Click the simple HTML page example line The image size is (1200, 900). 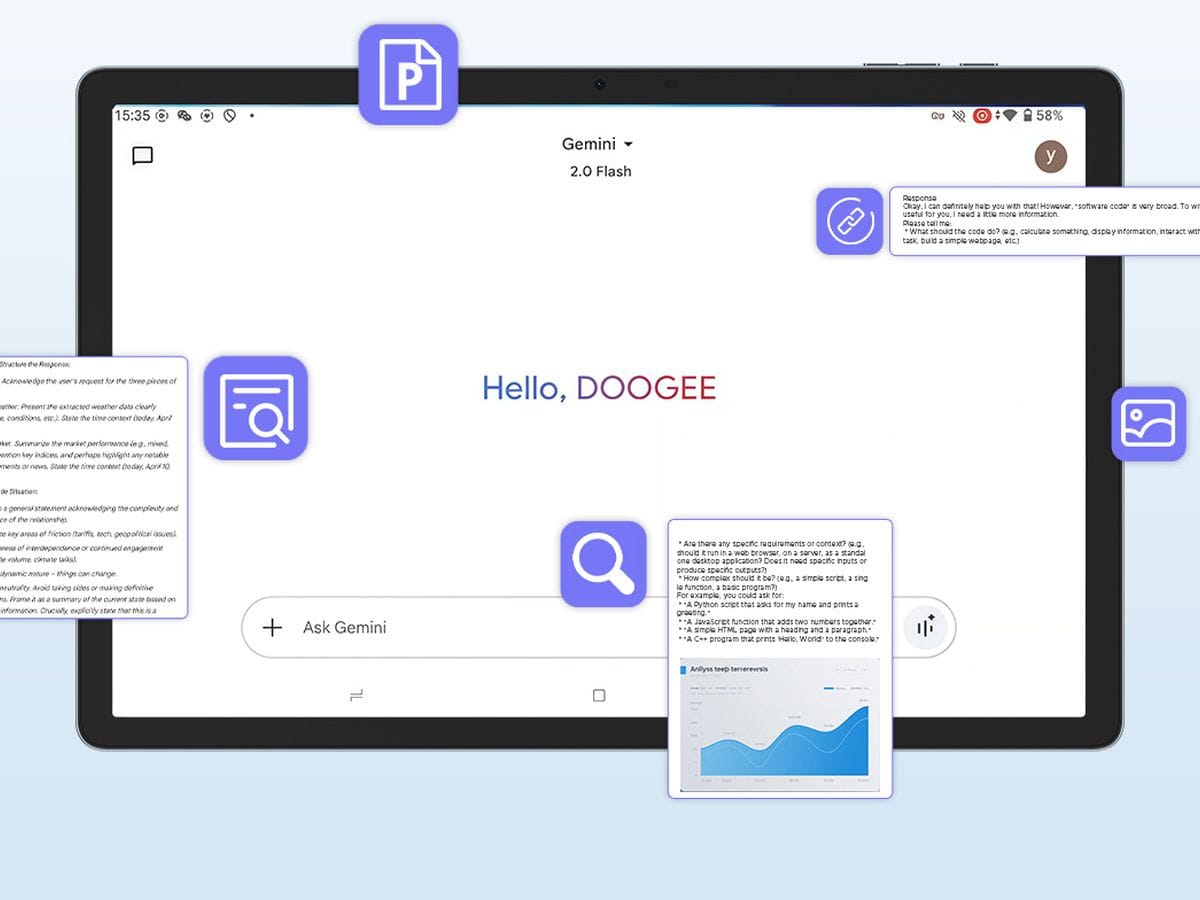[x=776, y=630]
